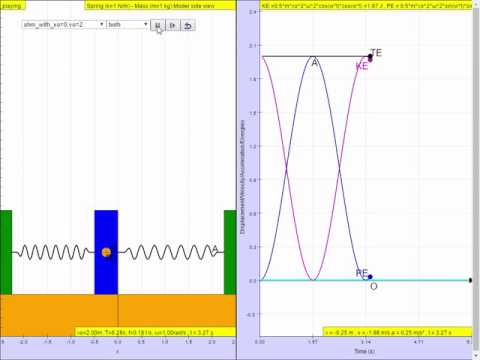The width and height of the screenshot is (480, 360).
Task: Click the right spring coil
Action: click(171, 252)
